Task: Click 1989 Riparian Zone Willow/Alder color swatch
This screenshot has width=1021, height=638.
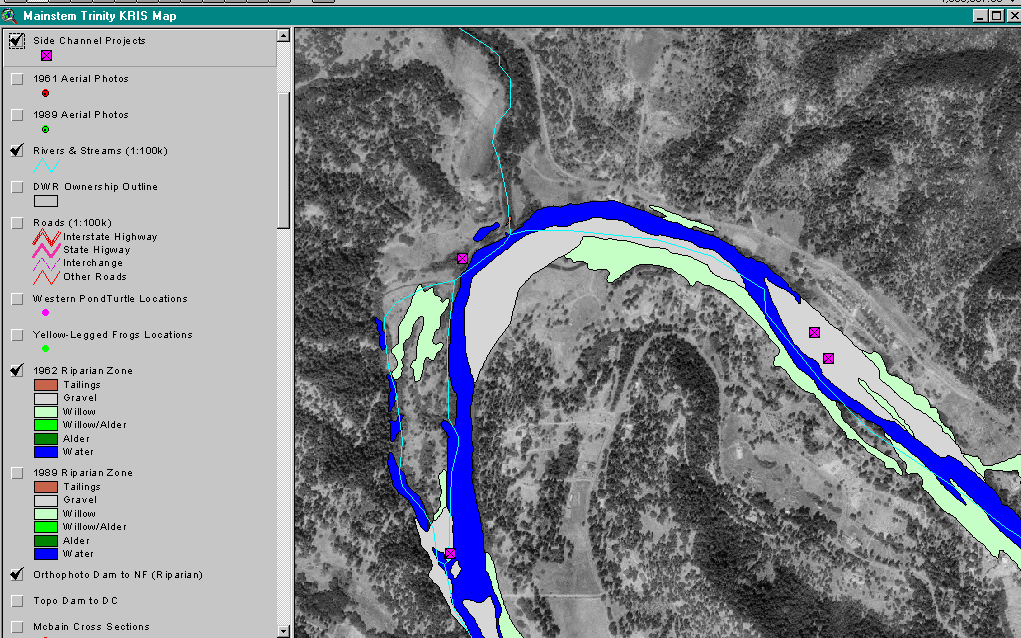Action: [x=46, y=527]
